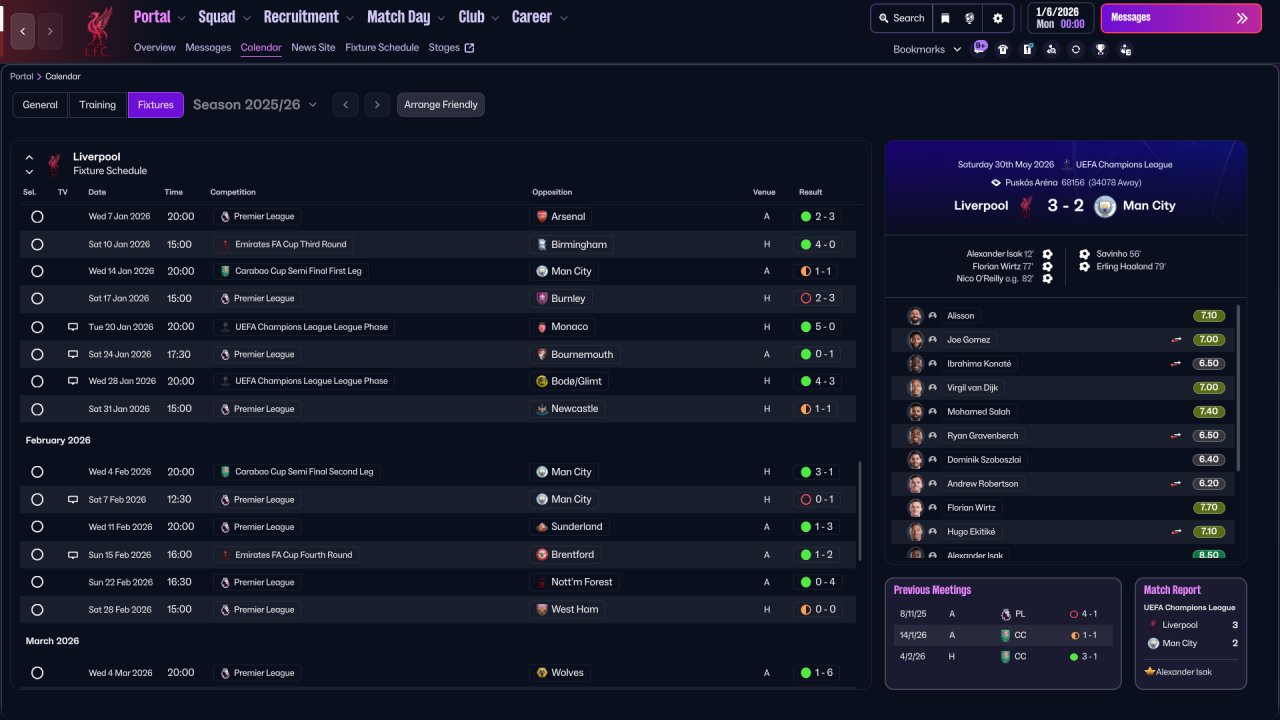
Task: Expand the Match Day menu dropdown
Action: click(x=441, y=18)
